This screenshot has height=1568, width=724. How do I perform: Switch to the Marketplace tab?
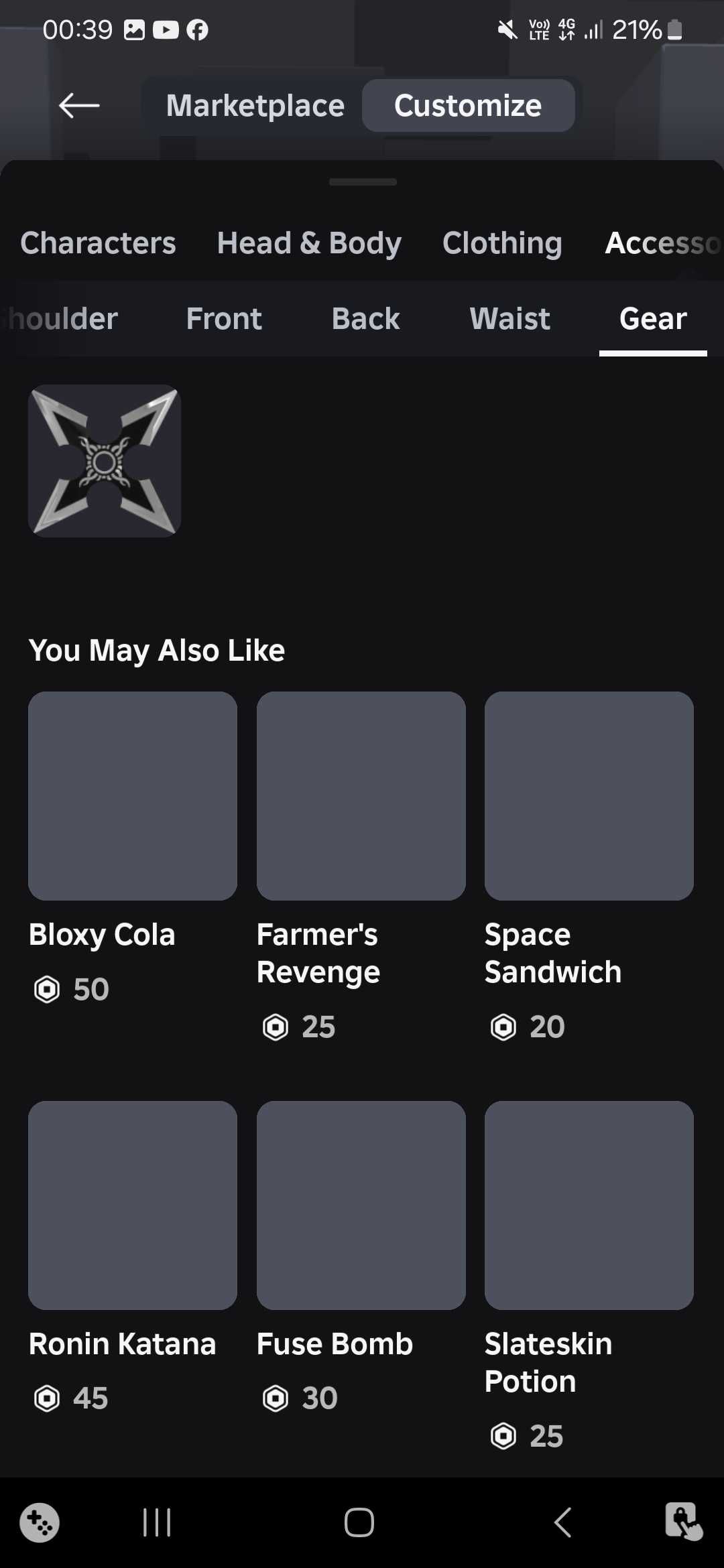pyautogui.click(x=255, y=106)
